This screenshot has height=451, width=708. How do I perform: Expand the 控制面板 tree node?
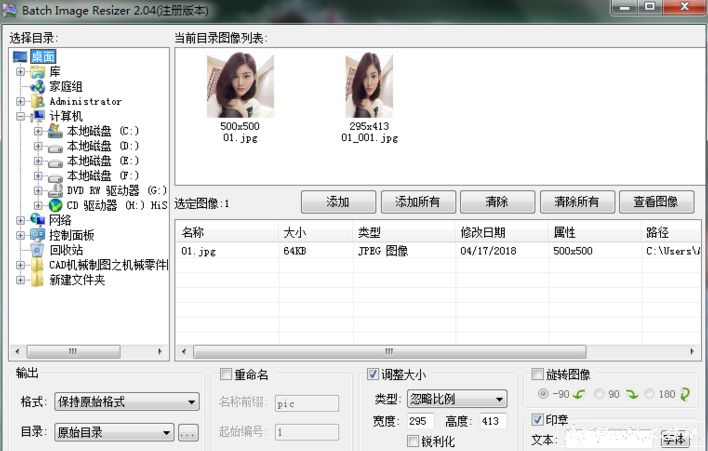(x=20, y=235)
